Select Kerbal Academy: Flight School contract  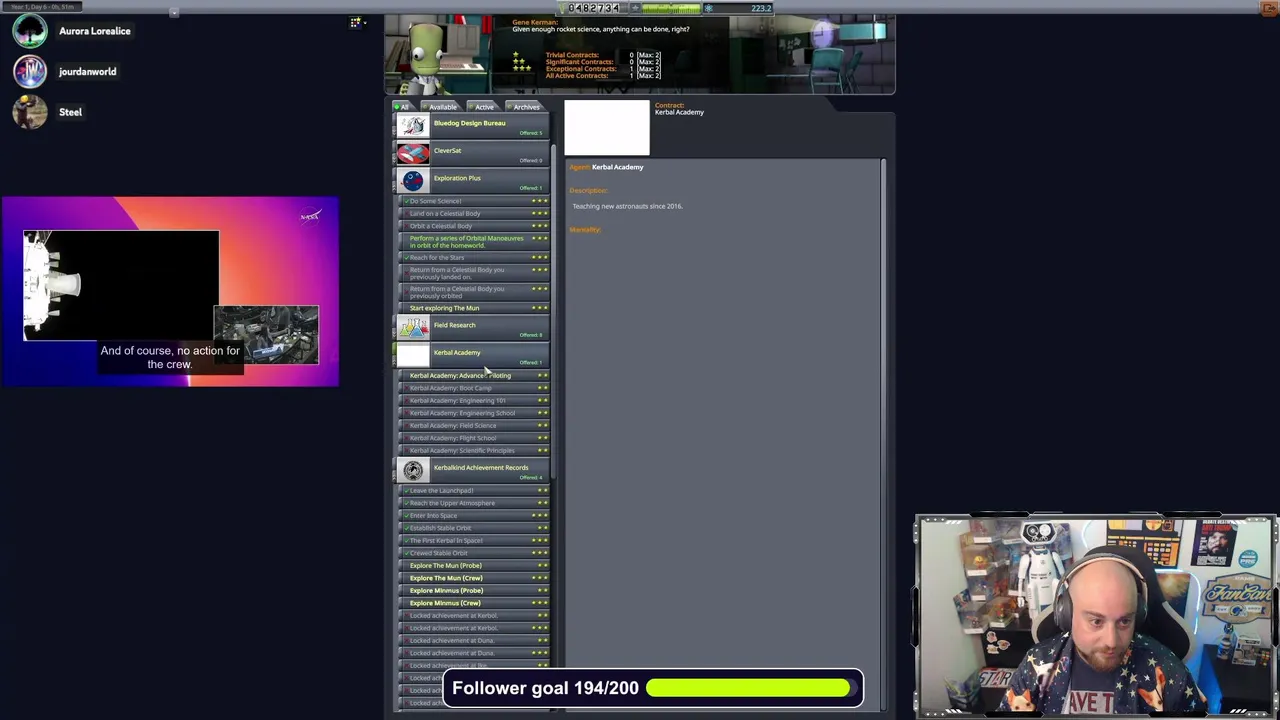(475, 438)
